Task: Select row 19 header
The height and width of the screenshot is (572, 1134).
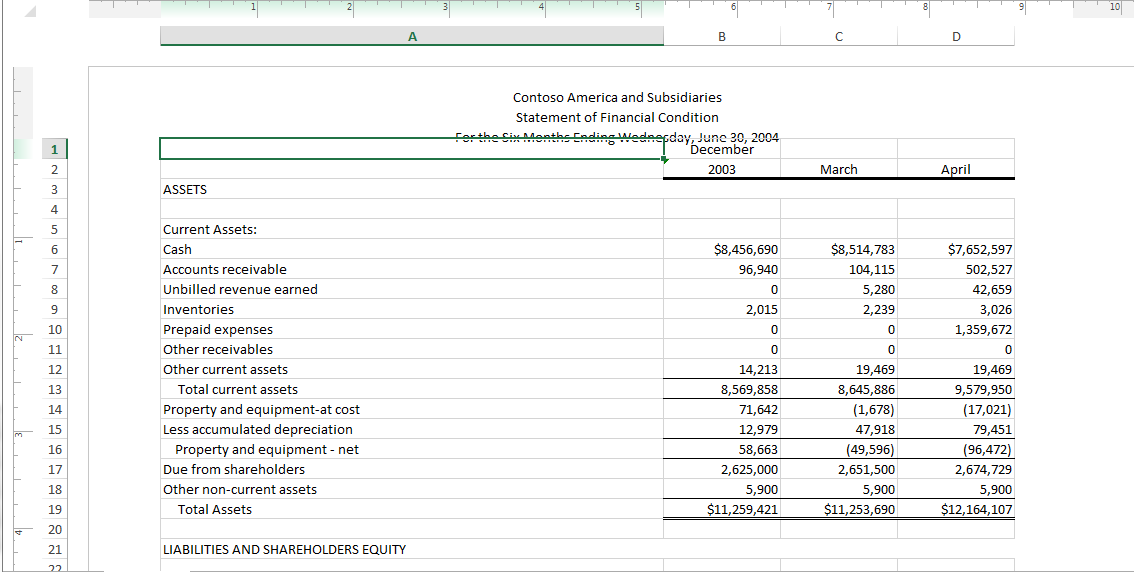Action: (x=54, y=509)
